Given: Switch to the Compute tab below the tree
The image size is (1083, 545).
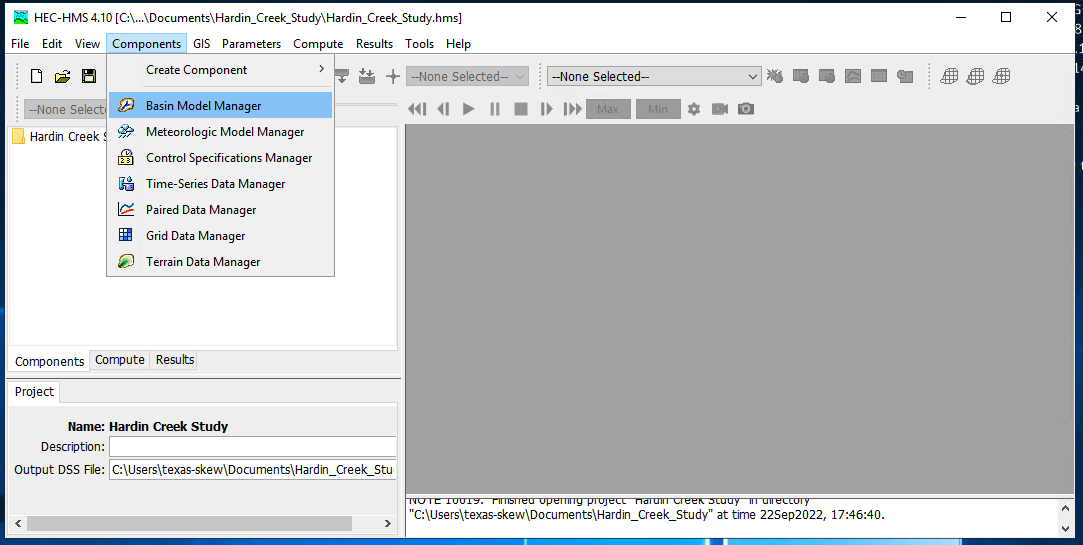Looking at the screenshot, I should click(x=119, y=360).
